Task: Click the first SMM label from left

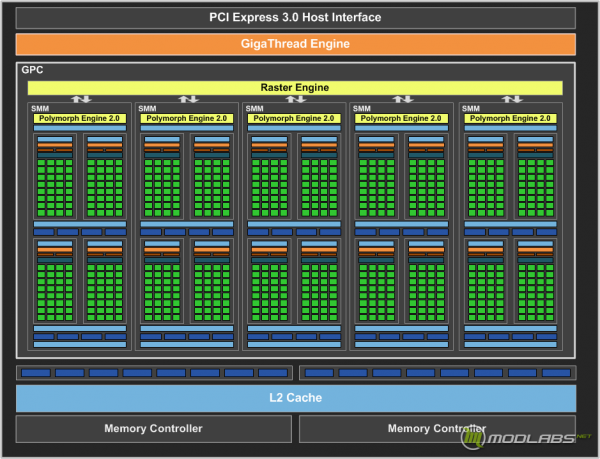Action: [x=40, y=109]
